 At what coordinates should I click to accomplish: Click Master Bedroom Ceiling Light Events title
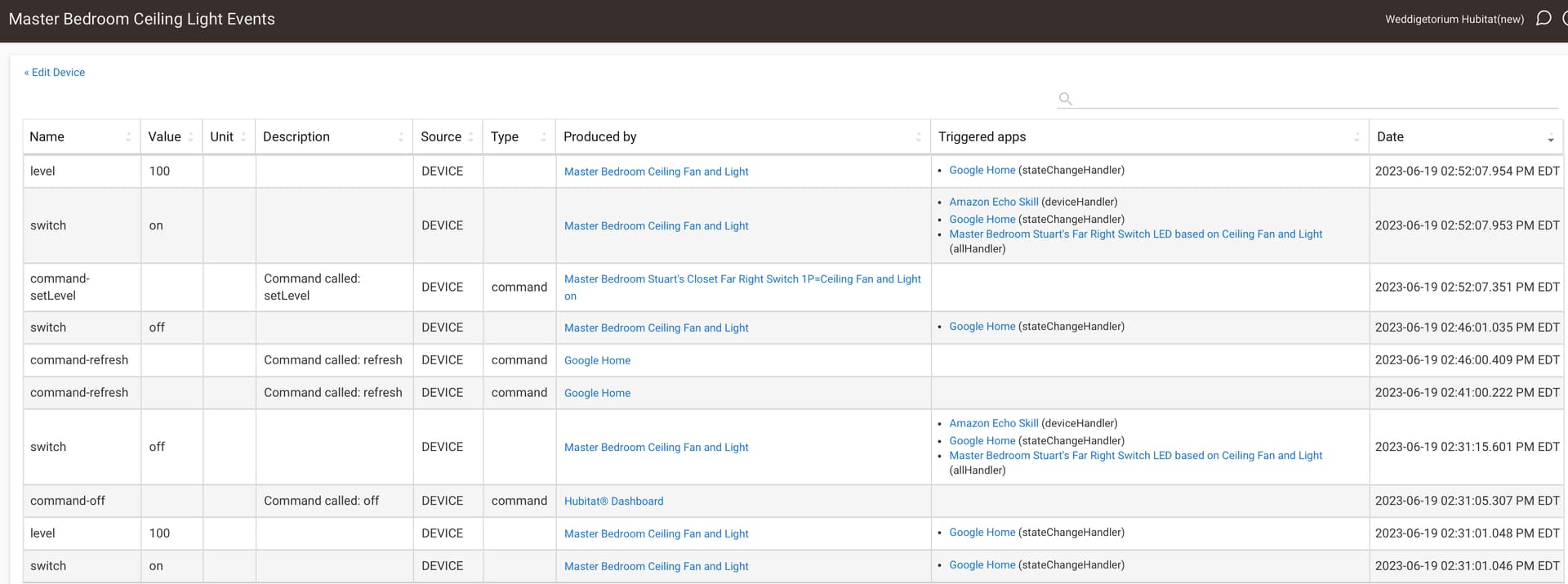coord(142,19)
